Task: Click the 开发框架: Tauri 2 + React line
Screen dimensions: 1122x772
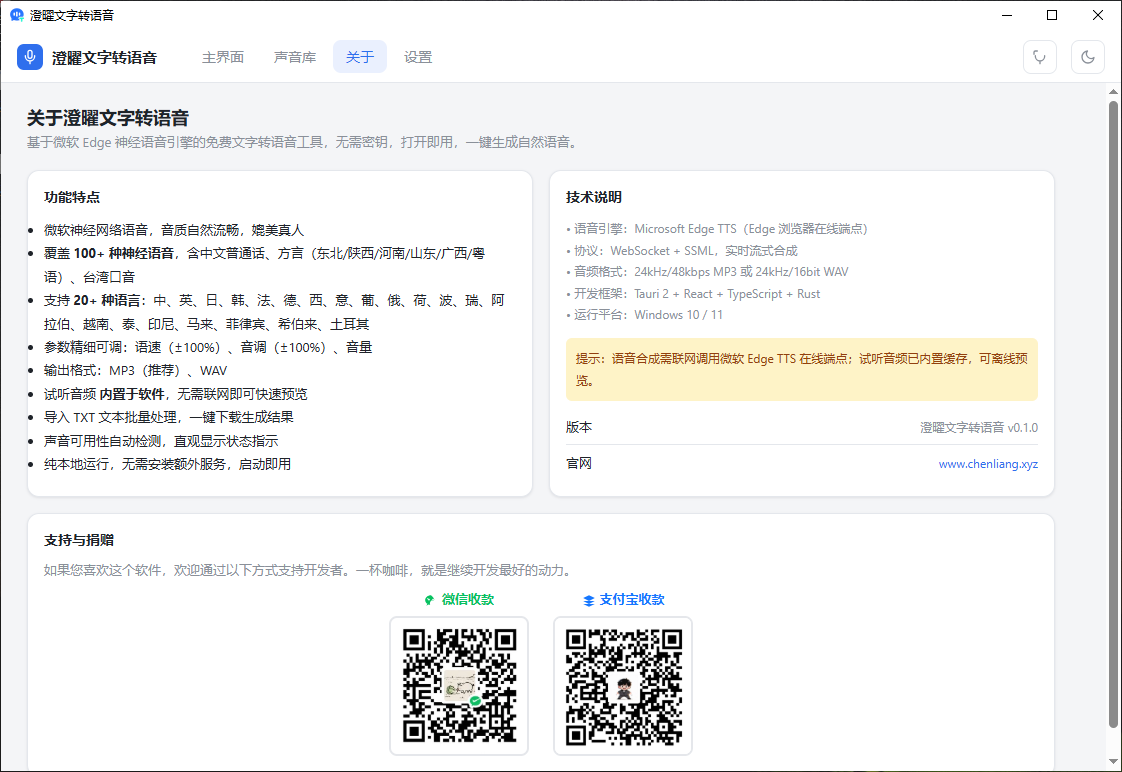Action: pos(693,293)
